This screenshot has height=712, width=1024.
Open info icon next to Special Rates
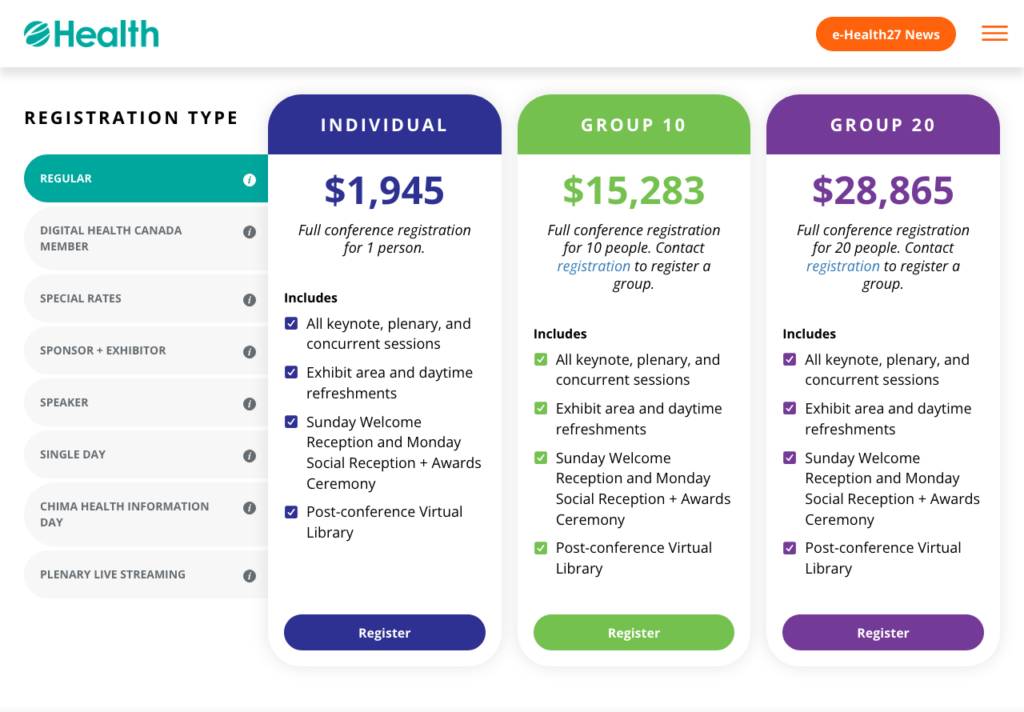[249, 300]
